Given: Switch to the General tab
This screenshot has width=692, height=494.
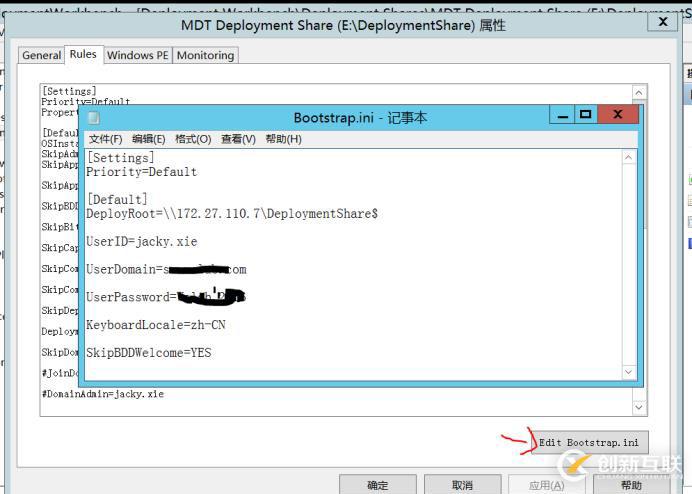Looking at the screenshot, I should pyautogui.click(x=41, y=55).
